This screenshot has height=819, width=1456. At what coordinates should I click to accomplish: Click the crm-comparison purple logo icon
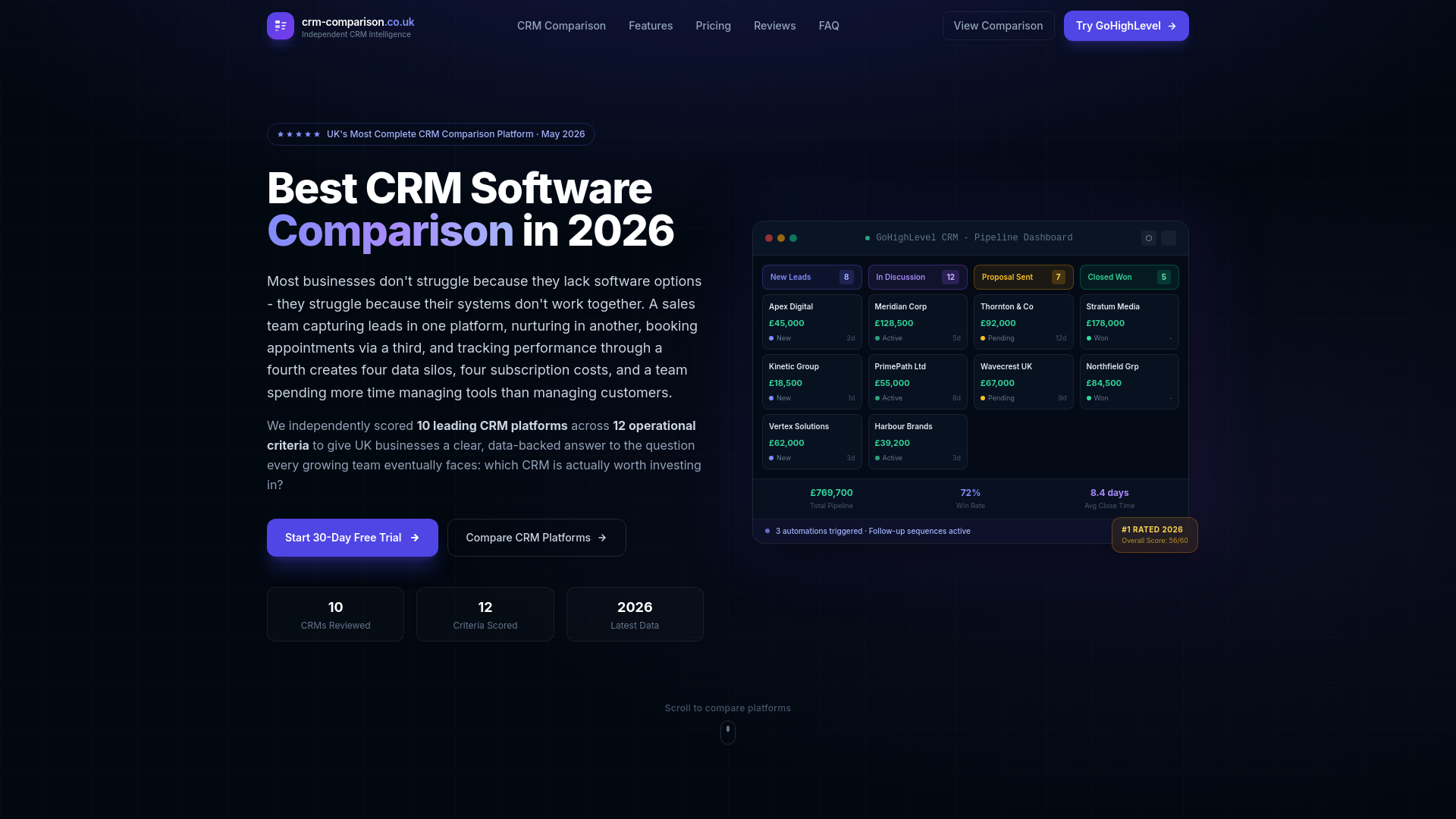click(x=281, y=26)
